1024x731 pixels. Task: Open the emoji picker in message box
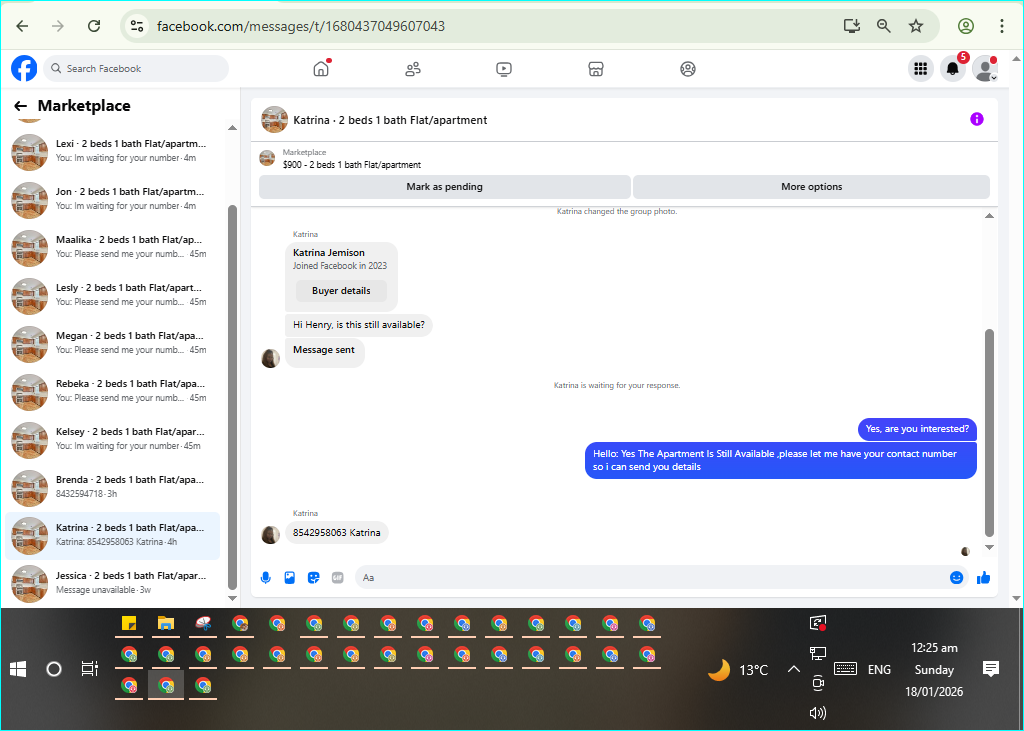(x=956, y=577)
